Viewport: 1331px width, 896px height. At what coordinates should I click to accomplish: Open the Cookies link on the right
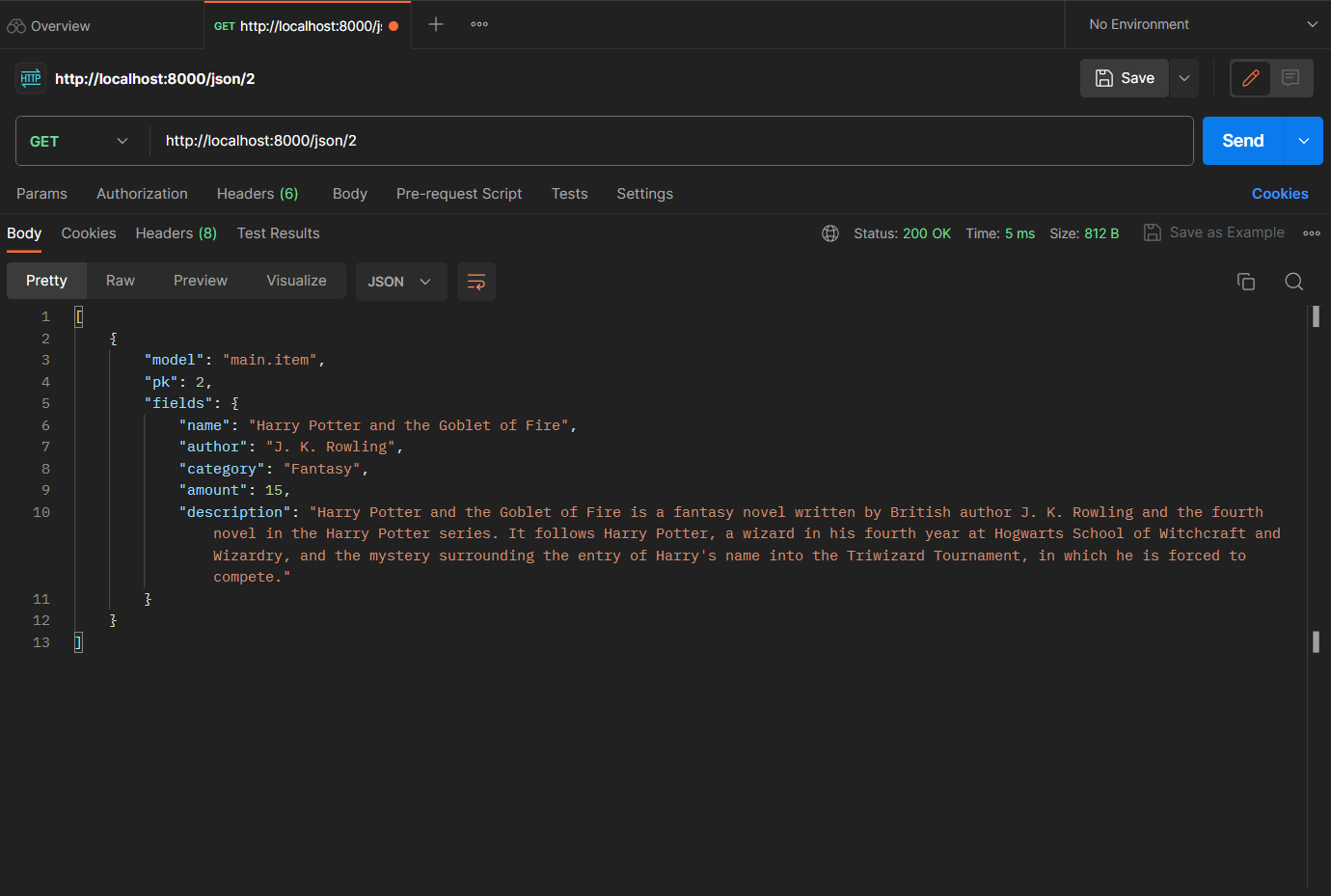click(x=1280, y=194)
